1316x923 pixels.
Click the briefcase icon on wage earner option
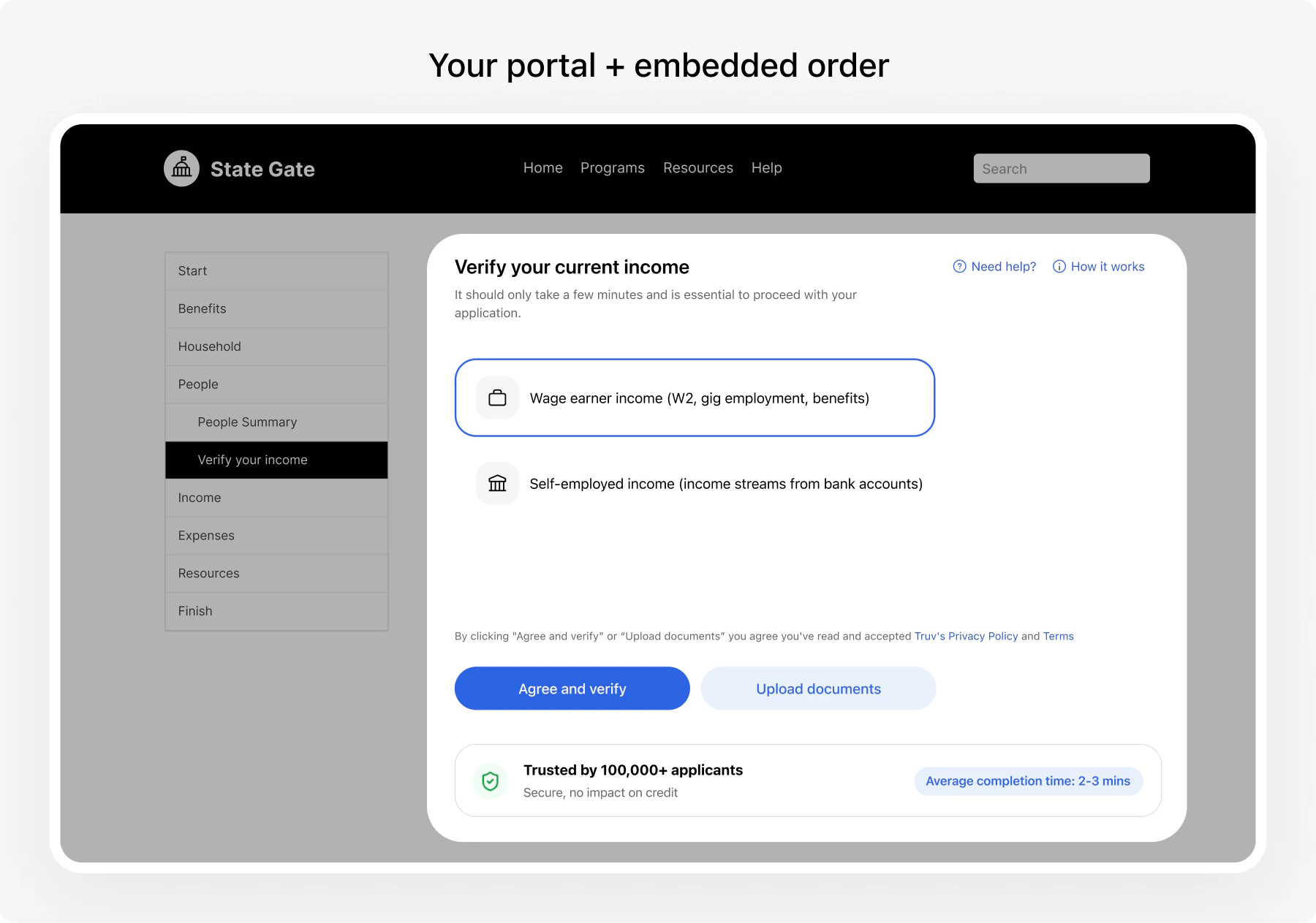[497, 398]
